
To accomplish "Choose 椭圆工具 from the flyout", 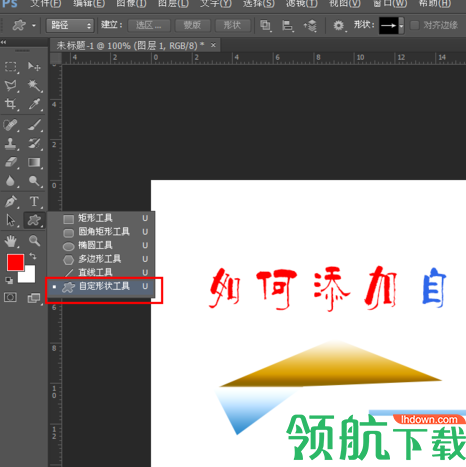I will pyautogui.click(x=101, y=245).
